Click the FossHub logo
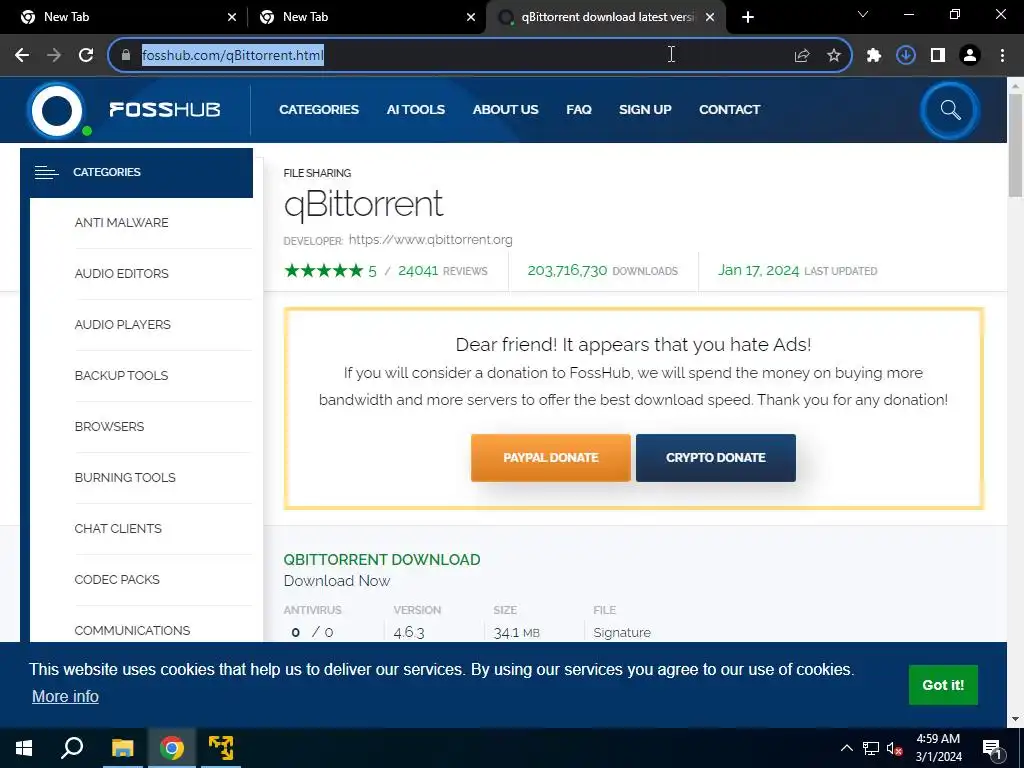 coord(124,110)
